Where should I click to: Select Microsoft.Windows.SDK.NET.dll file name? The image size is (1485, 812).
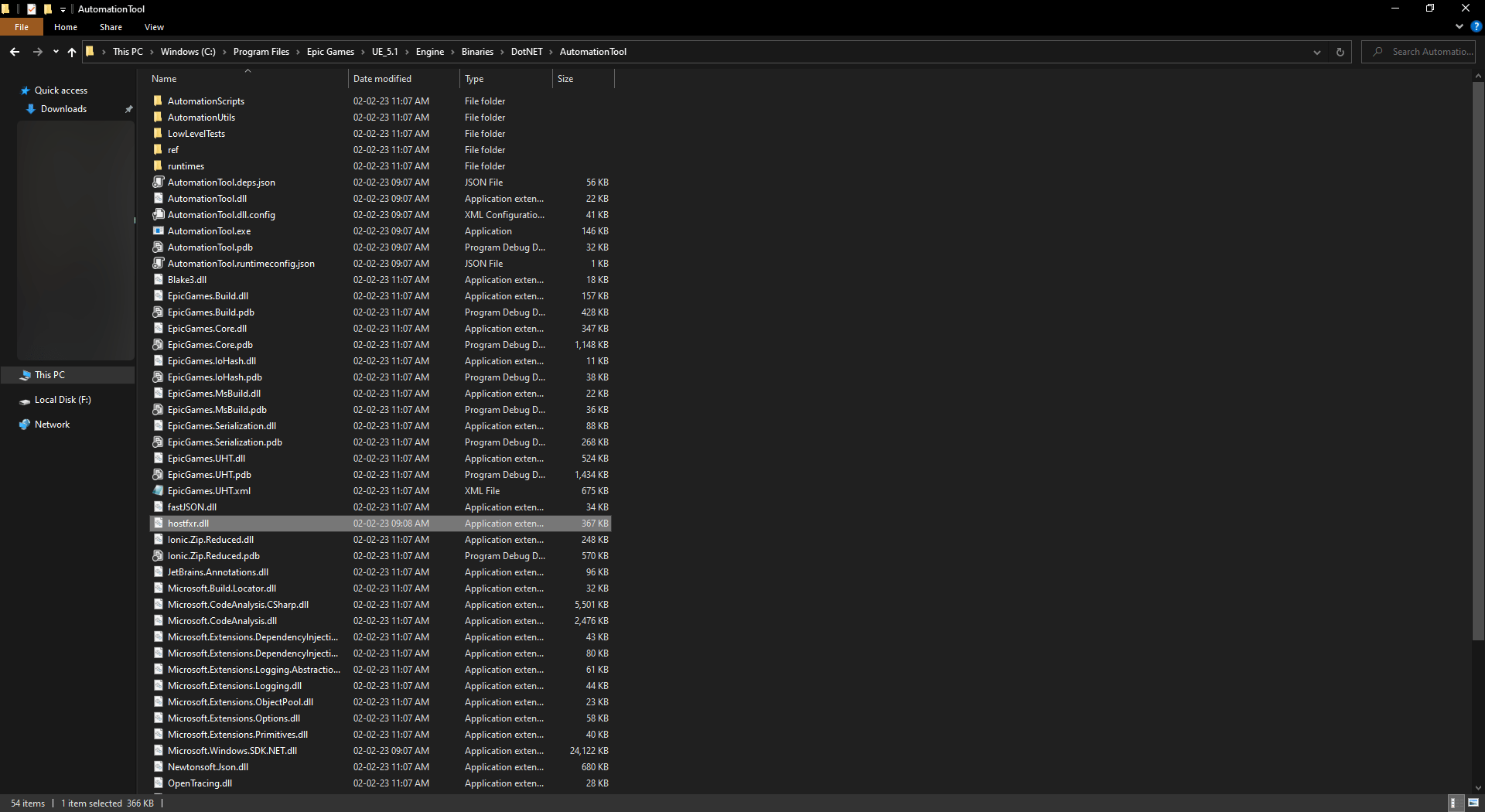232,751
